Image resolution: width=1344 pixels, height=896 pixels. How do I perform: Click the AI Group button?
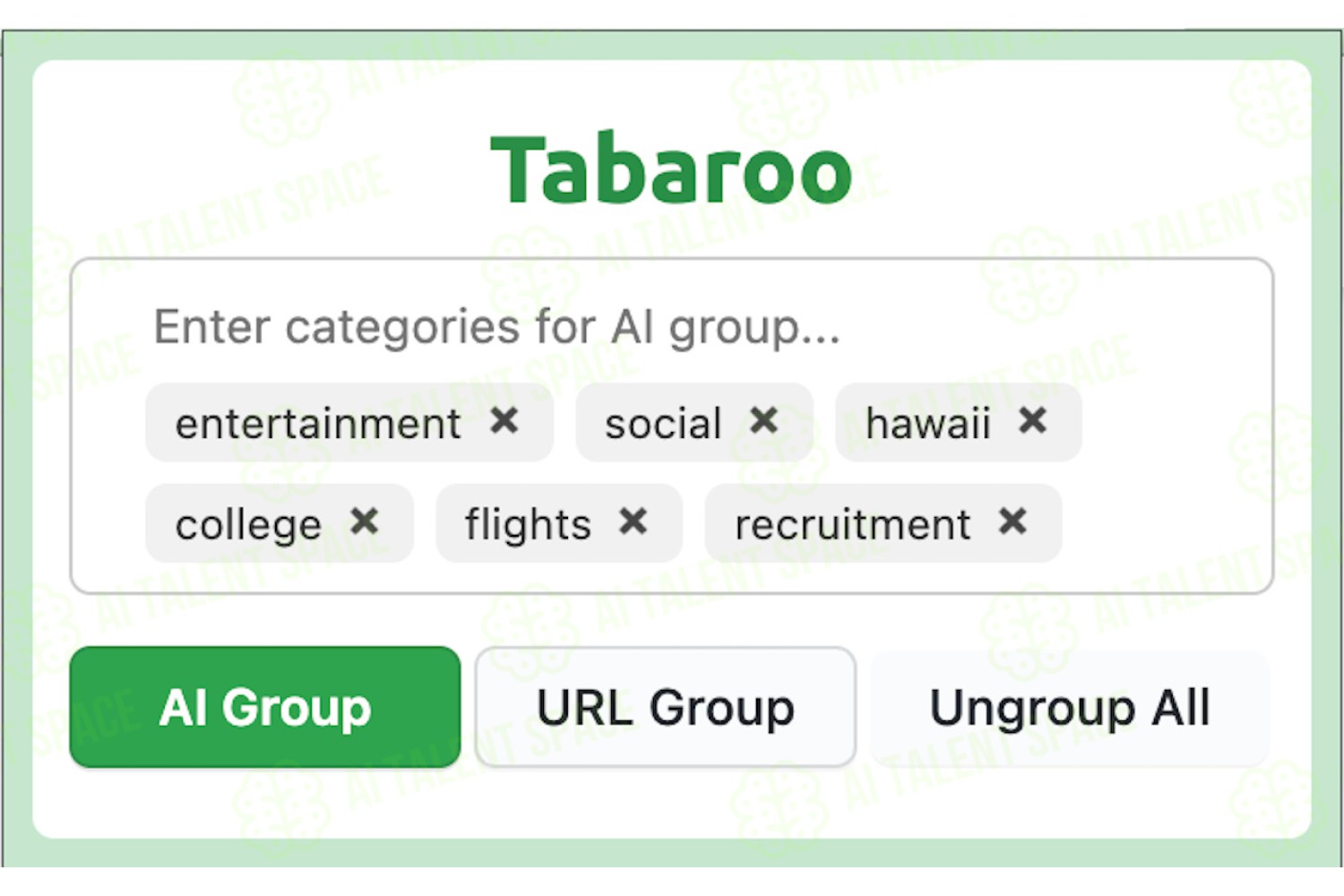[x=265, y=707]
